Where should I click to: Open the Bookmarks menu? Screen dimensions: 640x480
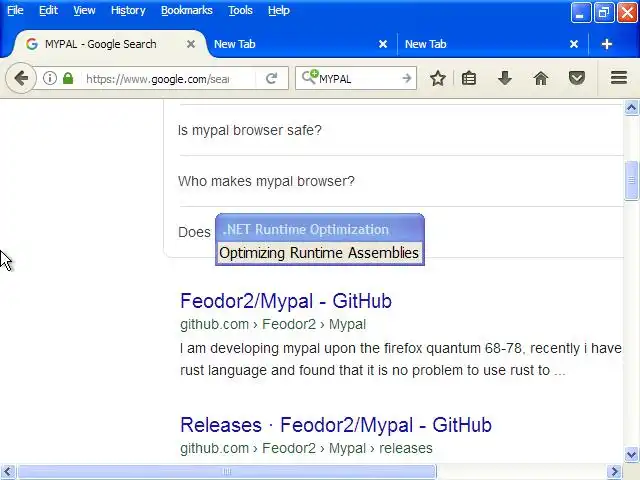(187, 10)
